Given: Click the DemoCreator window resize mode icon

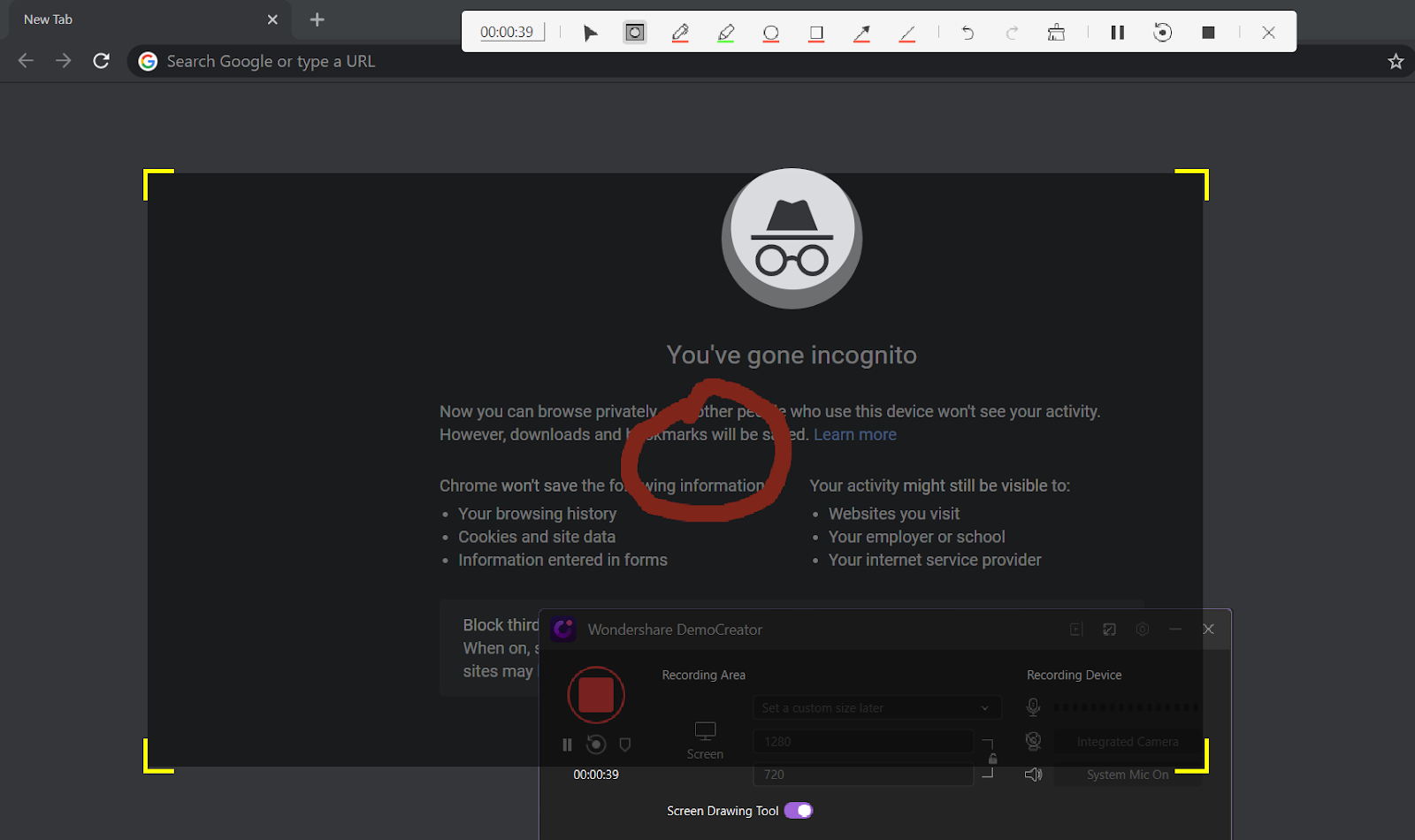Looking at the screenshot, I should (1109, 630).
